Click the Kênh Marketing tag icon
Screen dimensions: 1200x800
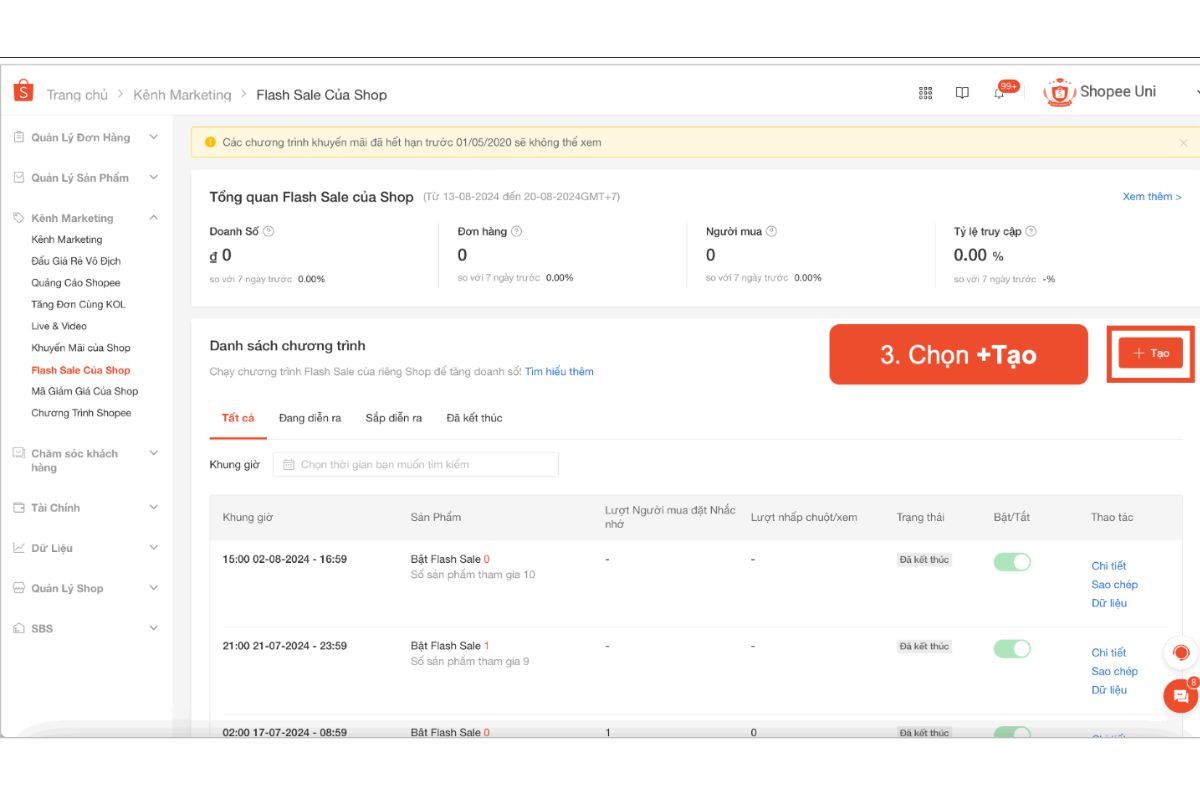coord(19,217)
